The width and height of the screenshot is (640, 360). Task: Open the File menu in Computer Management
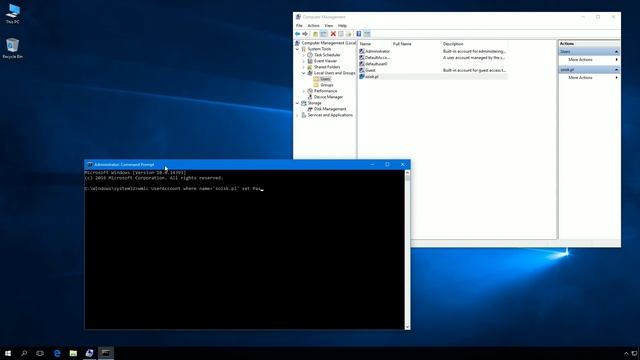pos(299,26)
